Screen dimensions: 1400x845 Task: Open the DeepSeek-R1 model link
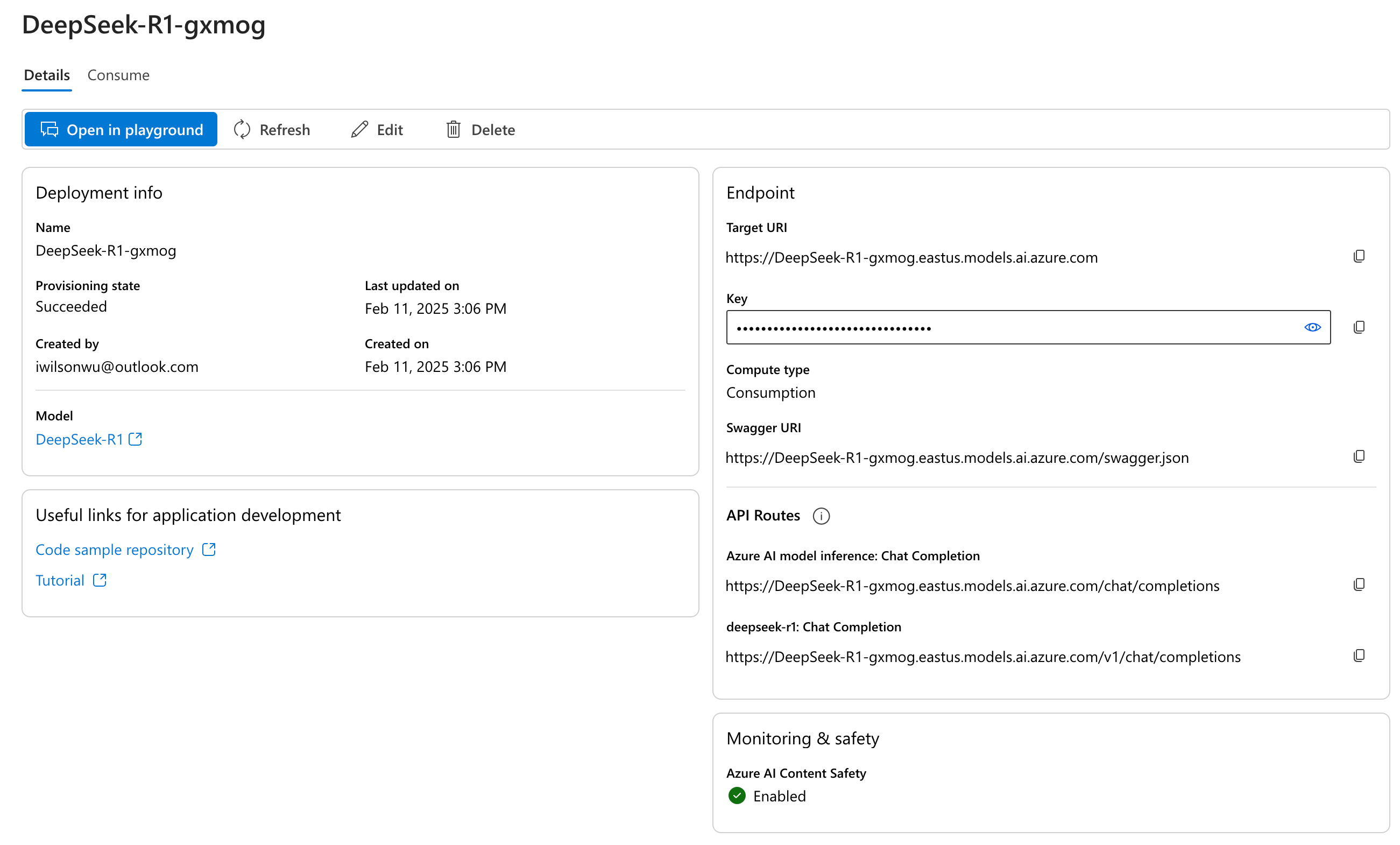(x=89, y=439)
